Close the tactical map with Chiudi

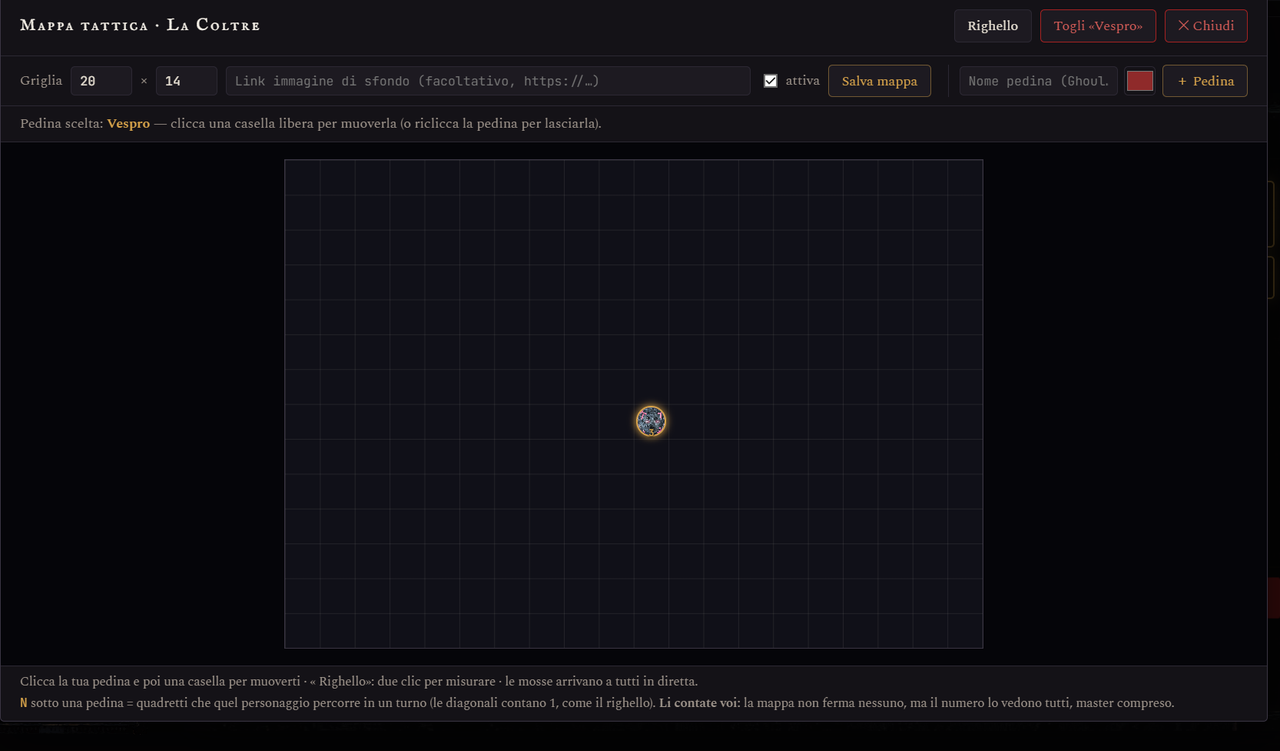[1206, 26]
